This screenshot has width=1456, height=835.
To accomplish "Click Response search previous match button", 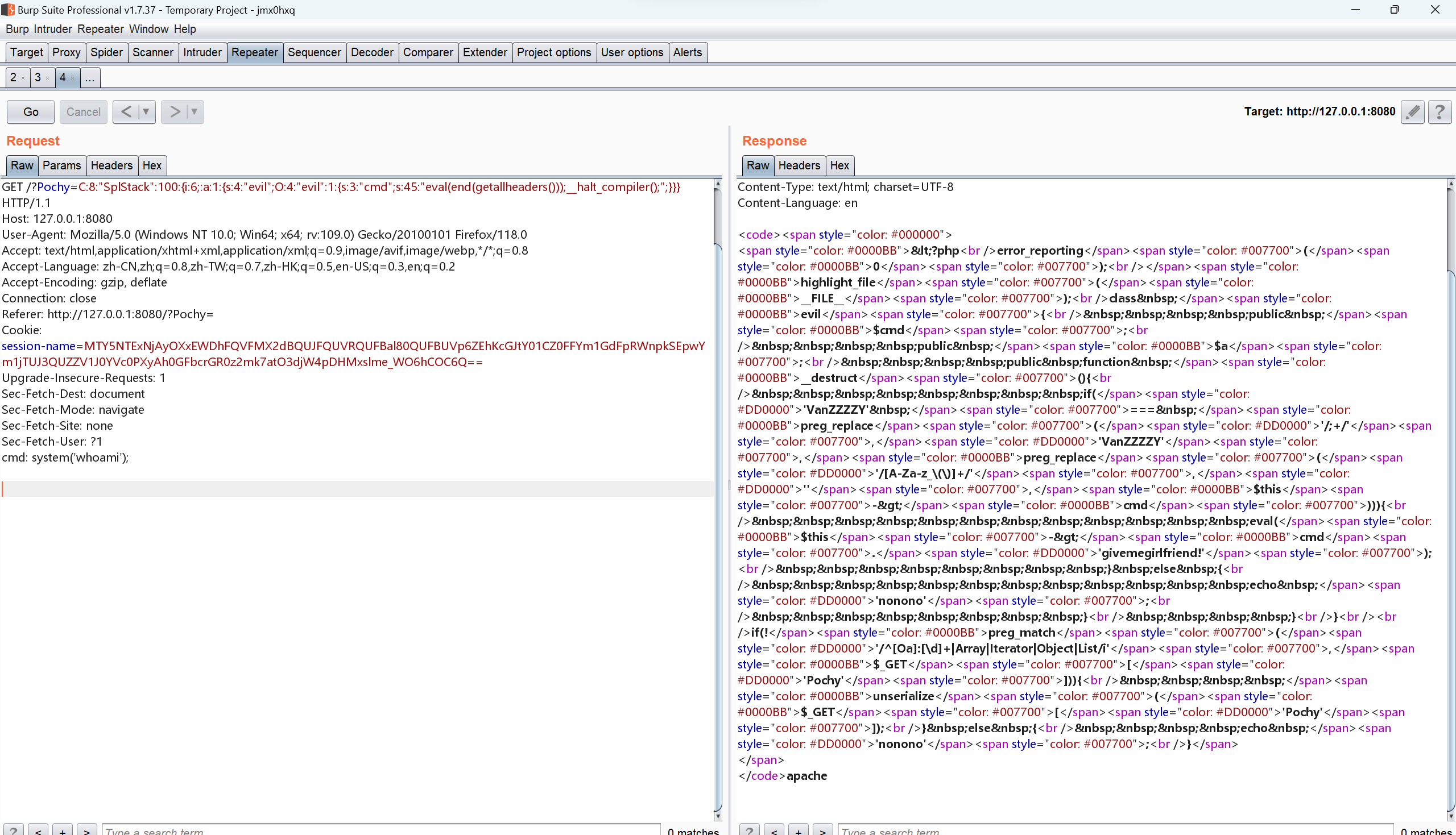I will (774, 830).
